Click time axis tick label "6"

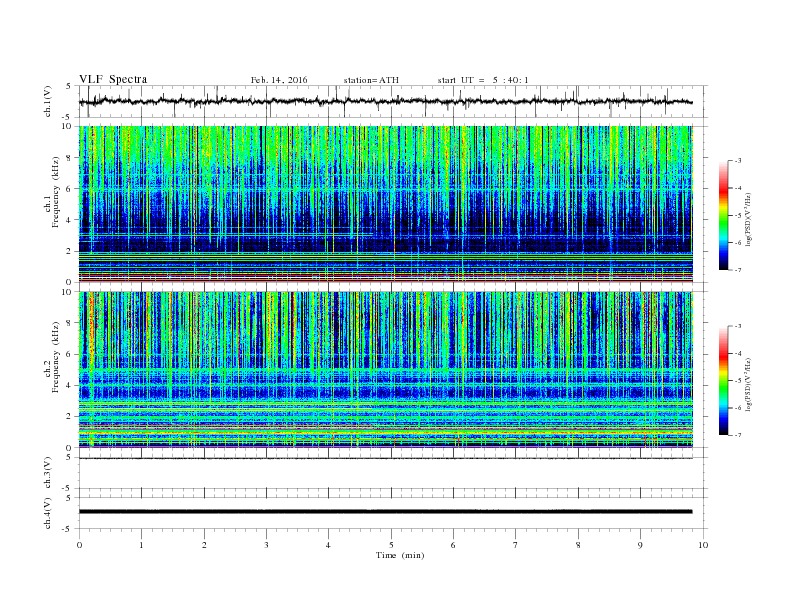[453, 545]
